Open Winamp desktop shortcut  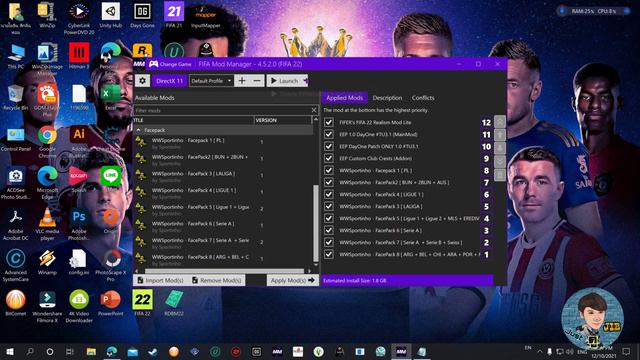tap(47, 262)
